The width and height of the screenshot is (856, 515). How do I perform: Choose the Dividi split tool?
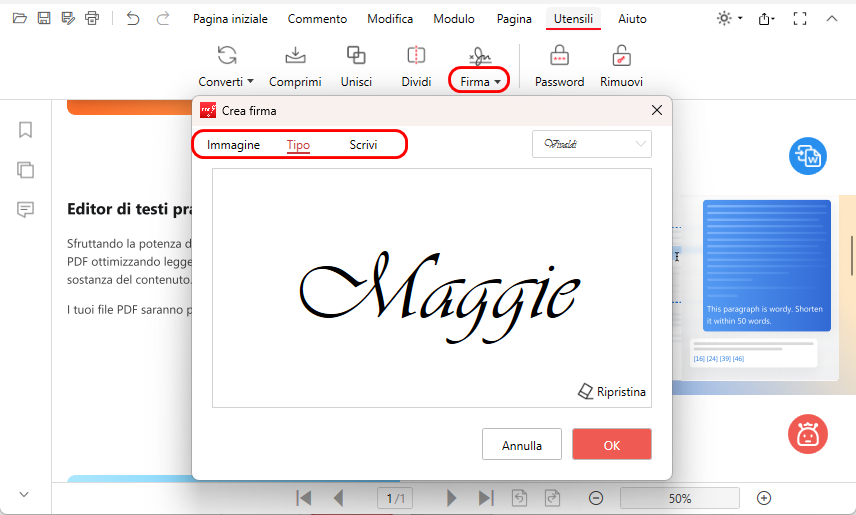tap(416, 66)
